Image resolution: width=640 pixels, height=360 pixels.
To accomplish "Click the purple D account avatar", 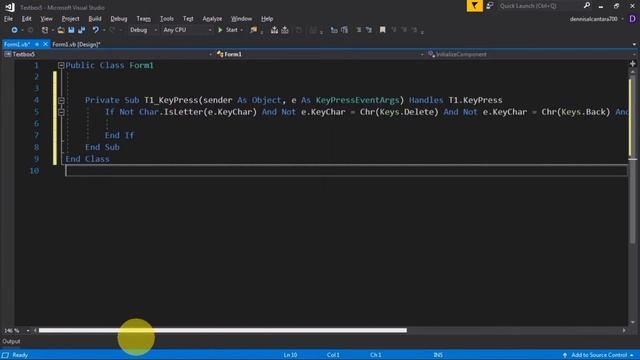I will (632, 19).
